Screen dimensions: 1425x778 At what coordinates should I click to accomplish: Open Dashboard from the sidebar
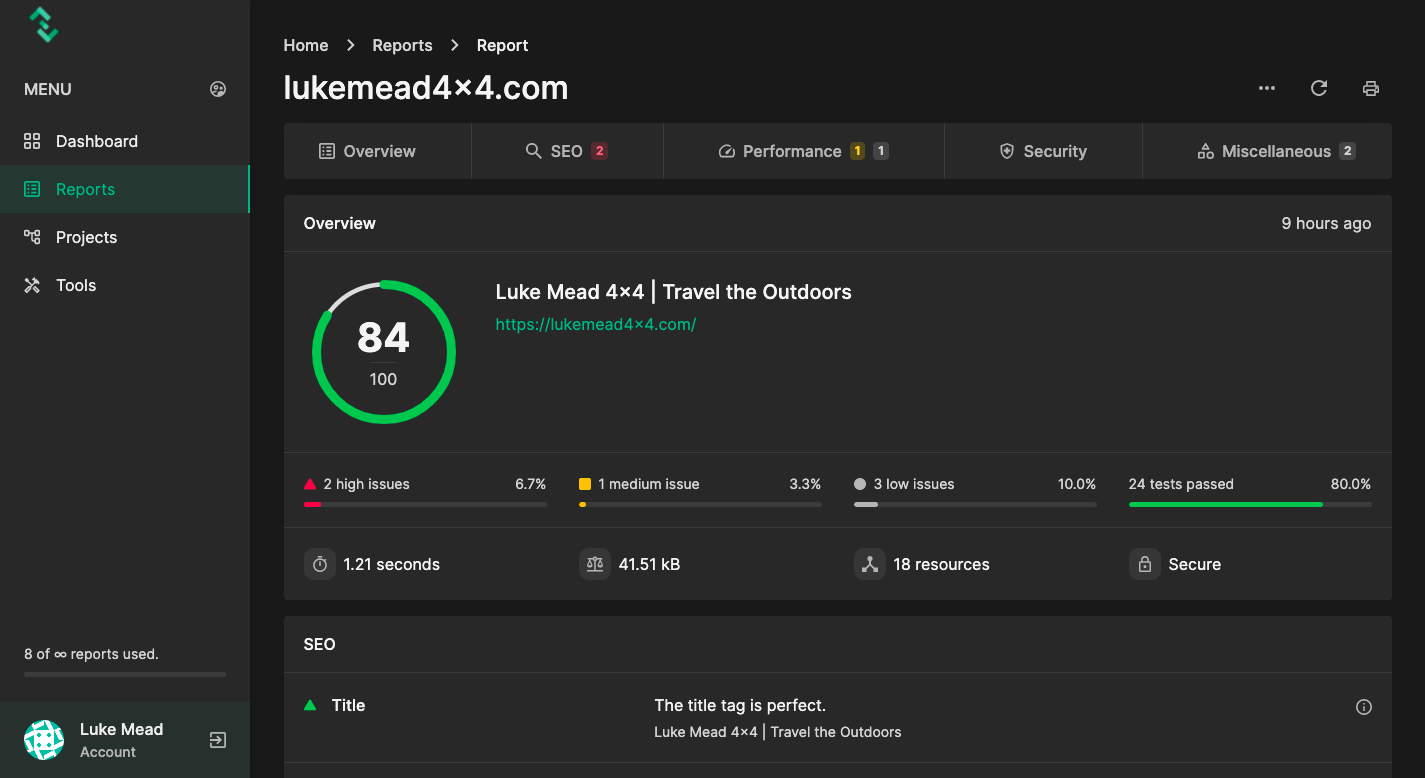tap(125, 141)
